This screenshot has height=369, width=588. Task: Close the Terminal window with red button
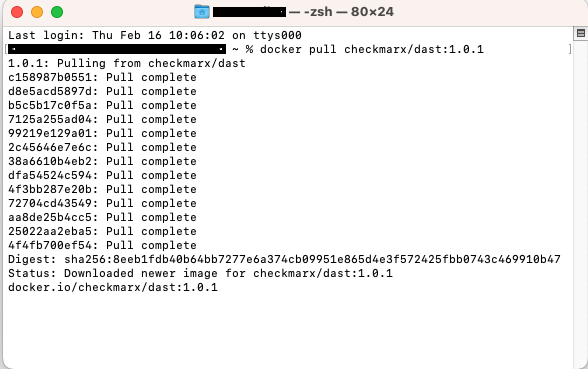tap(17, 12)
